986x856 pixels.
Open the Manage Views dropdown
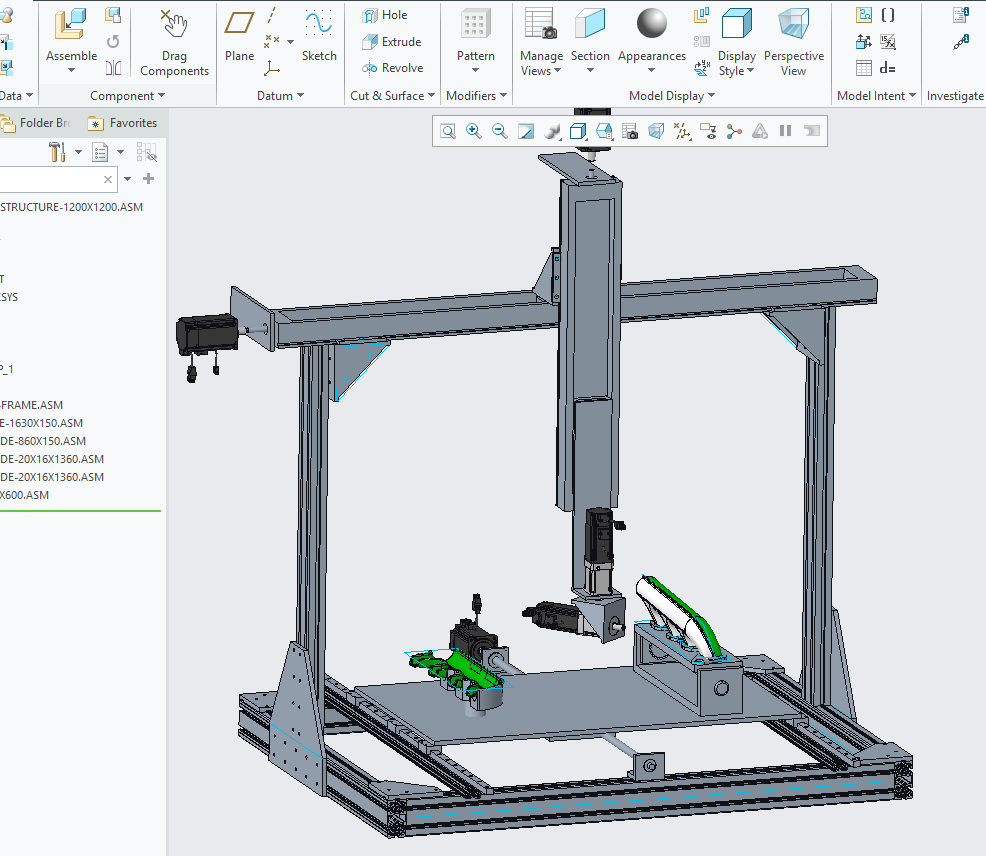pyautogui.click(x=557, y=72)
